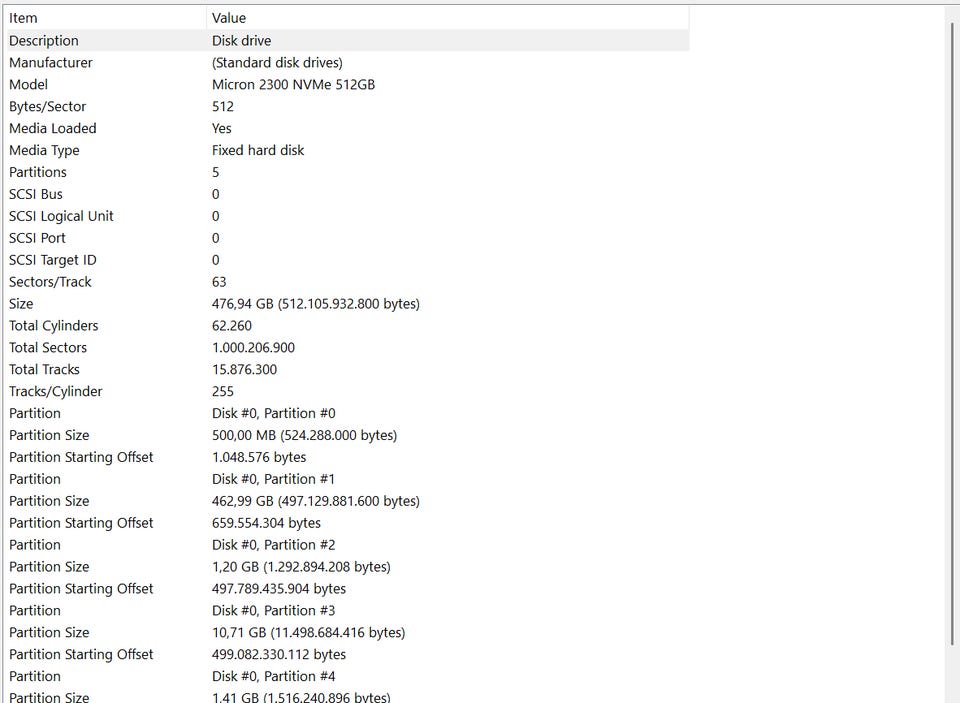960x703 pixels.
Task: Click the '476,94 GB (512.105.932.800 bytes)' value
Action: [316, 304]
